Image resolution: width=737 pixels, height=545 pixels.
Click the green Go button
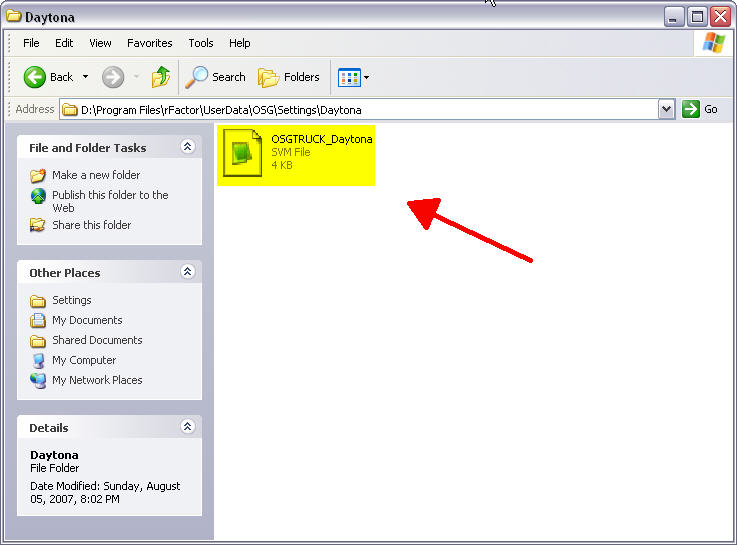(700, 109)
